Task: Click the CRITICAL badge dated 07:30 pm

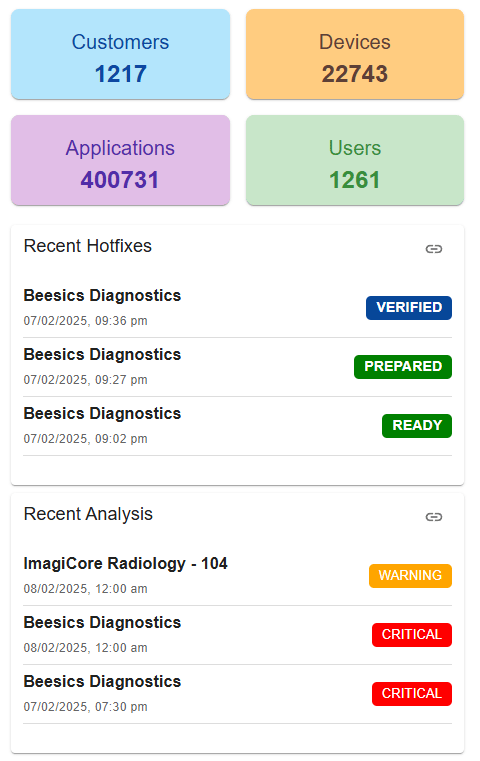Action: [412, 694]
